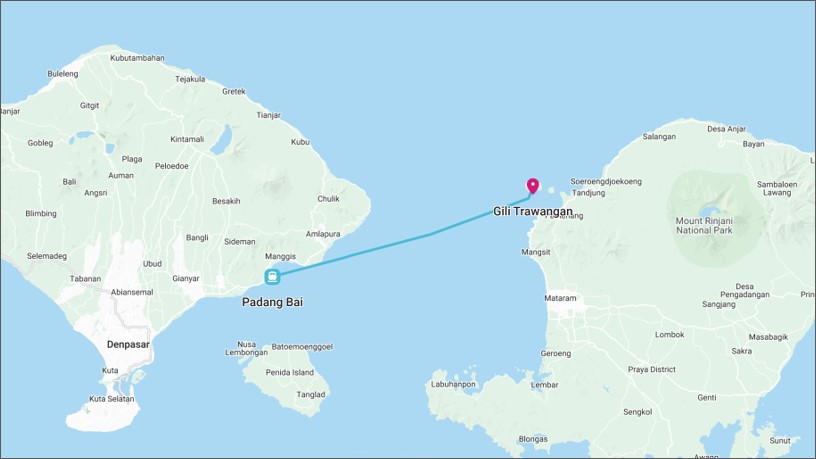The image size is (816, 459).
Task: Click the Kintamali label near lake
Action: tap(187, 139)
